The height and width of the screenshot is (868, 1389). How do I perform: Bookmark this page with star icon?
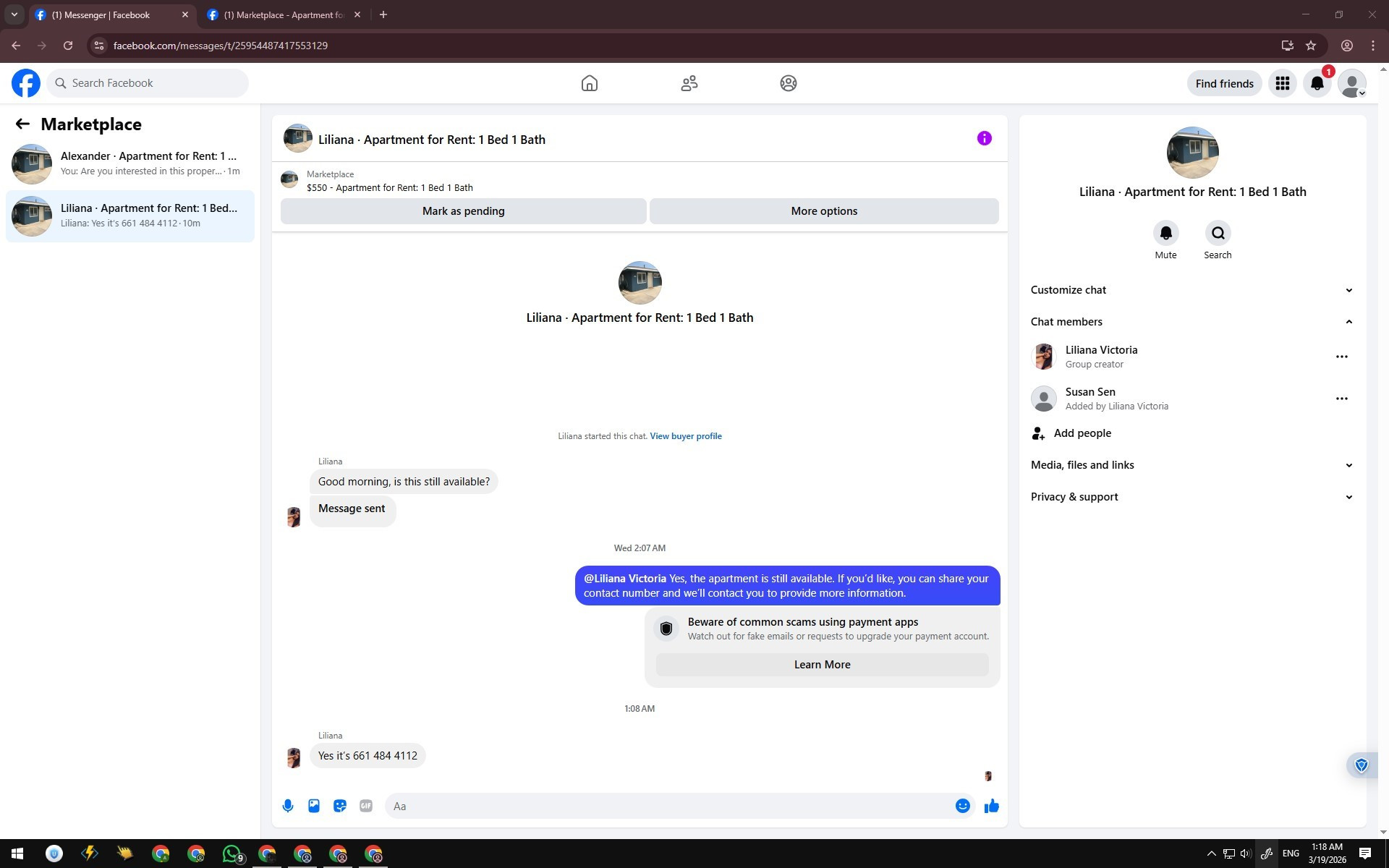click(x=1311, y=46)
